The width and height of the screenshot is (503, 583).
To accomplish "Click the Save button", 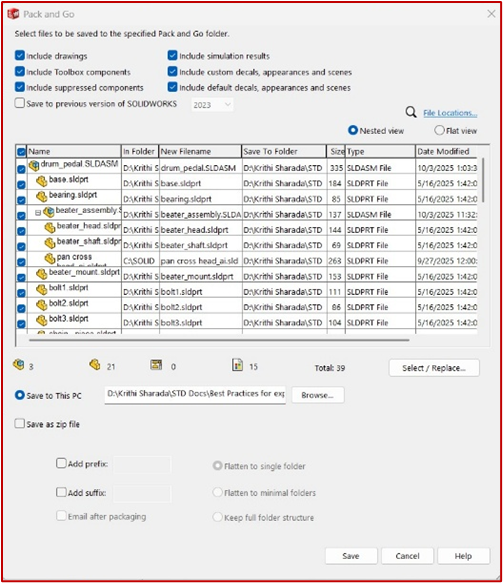I will click(x=351, y=556).
